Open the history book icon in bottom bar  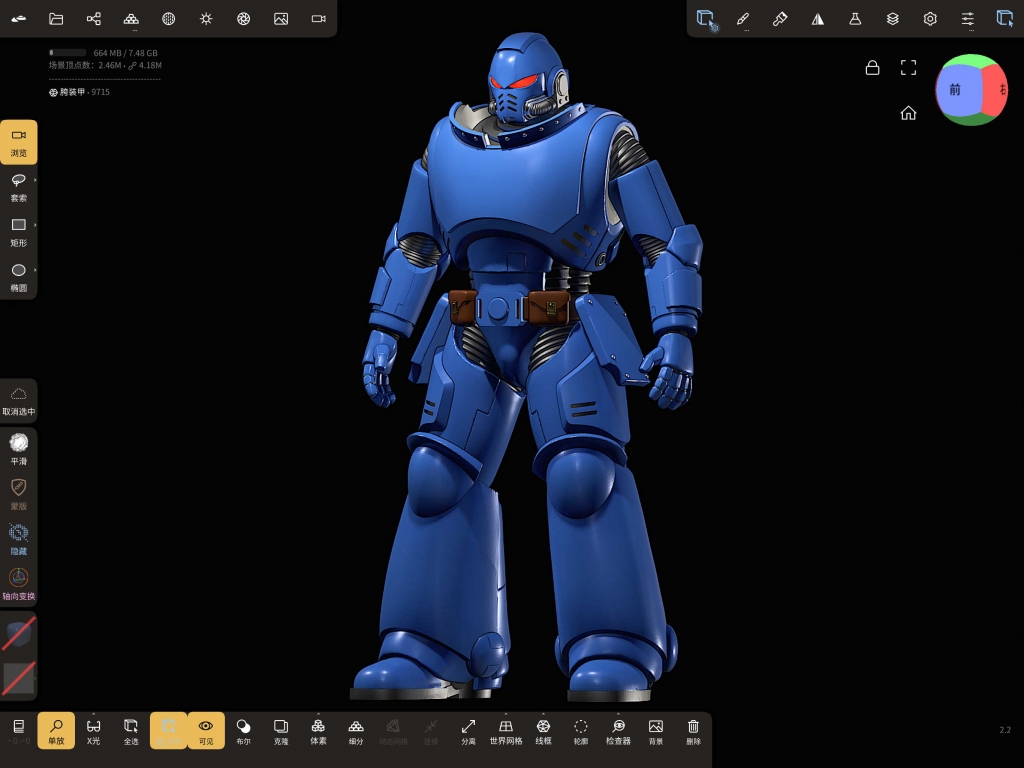(19, 730)
